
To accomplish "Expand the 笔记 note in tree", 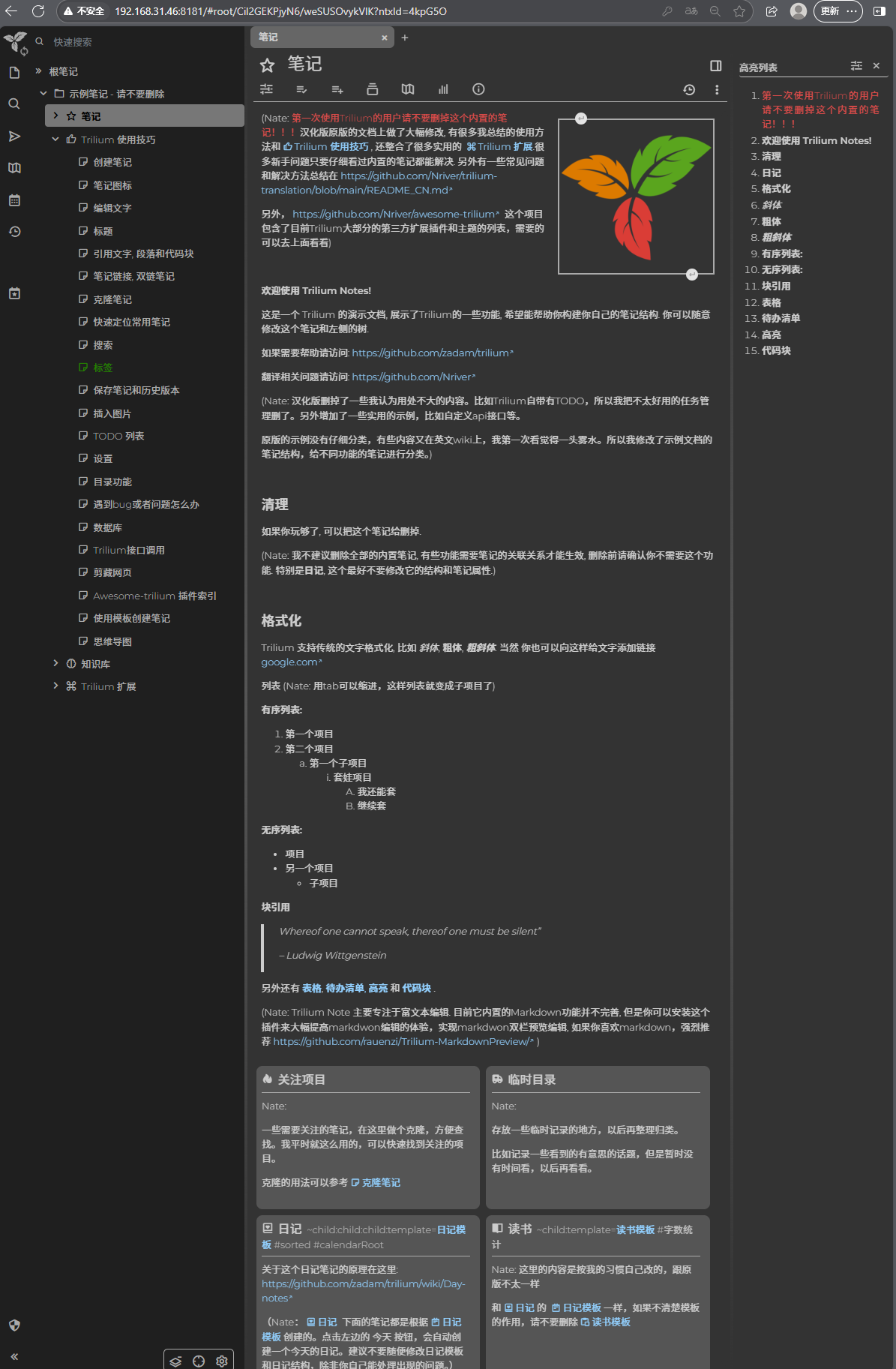I will tap(55, 116).
